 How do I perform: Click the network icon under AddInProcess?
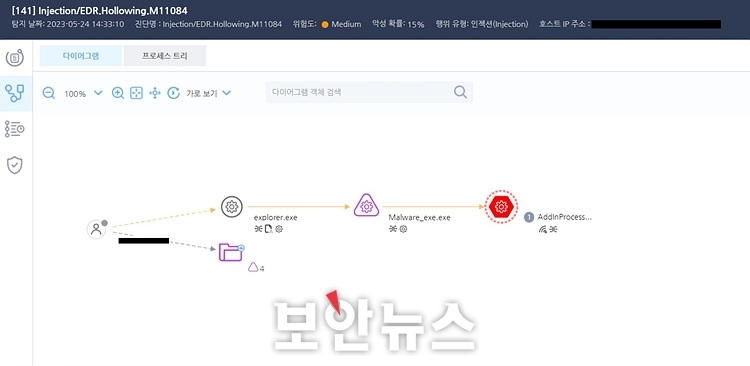tap(542, 230)
